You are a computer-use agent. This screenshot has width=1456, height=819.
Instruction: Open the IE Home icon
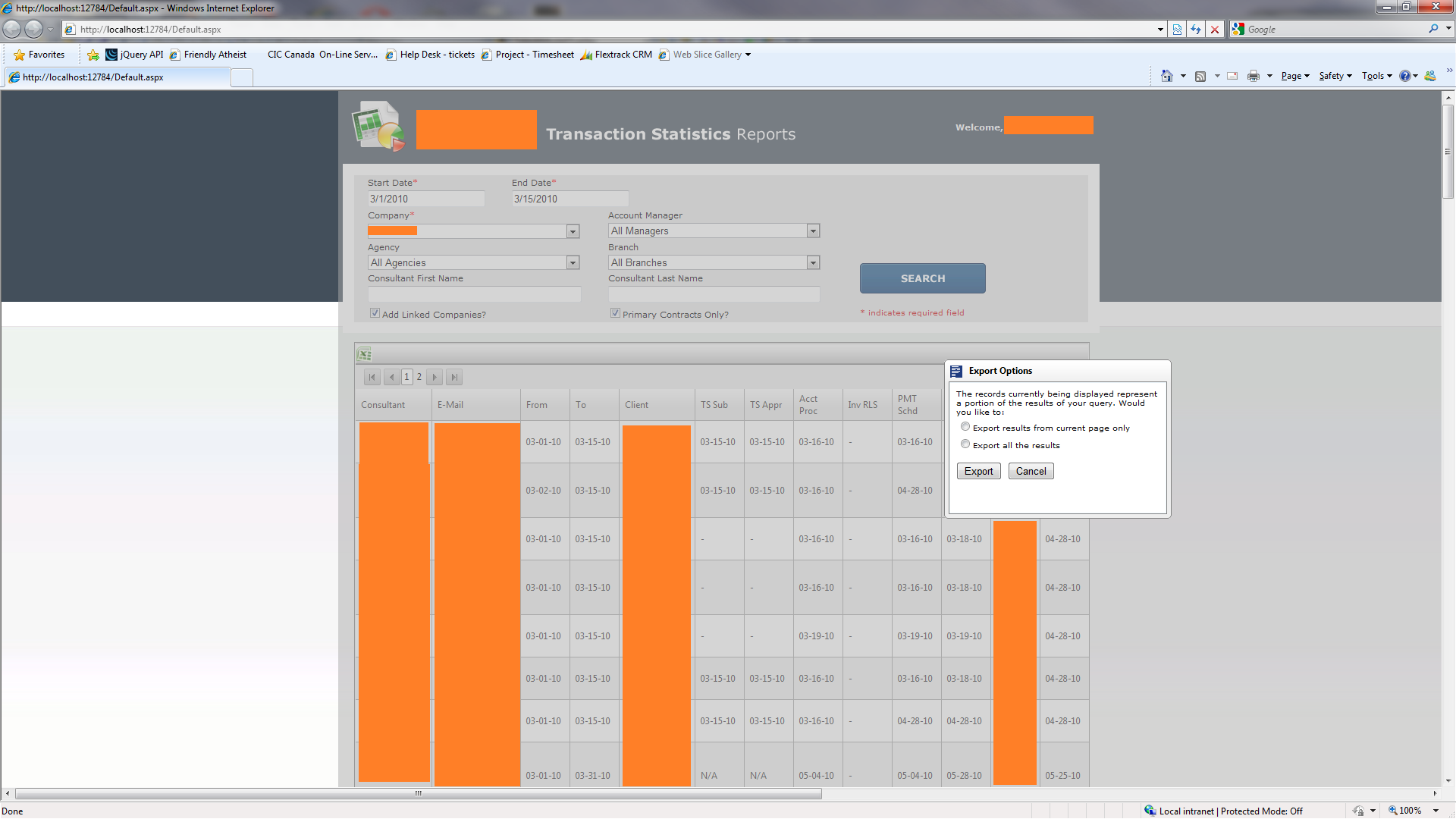point(1167,76)
